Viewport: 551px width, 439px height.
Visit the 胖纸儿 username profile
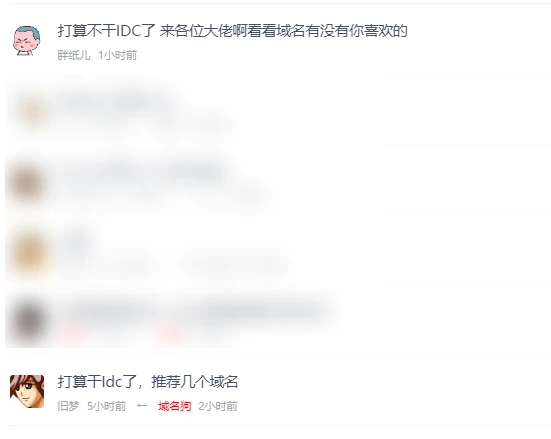click(74, 55)
